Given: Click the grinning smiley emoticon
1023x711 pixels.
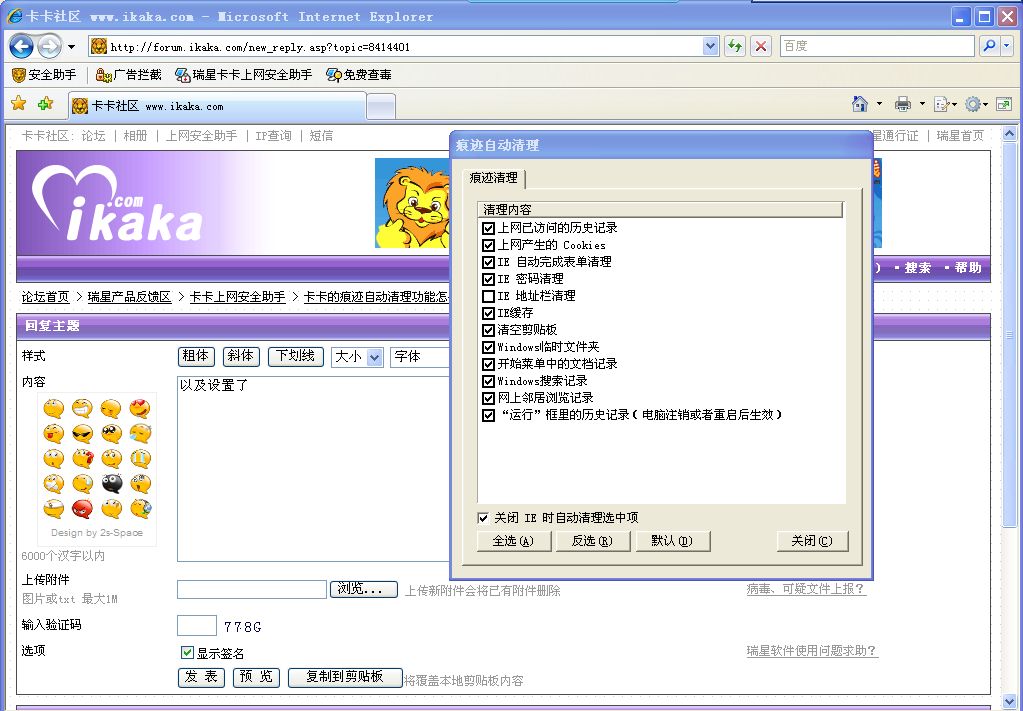Looking at the screenshot, I should click(x=82, y=409).
